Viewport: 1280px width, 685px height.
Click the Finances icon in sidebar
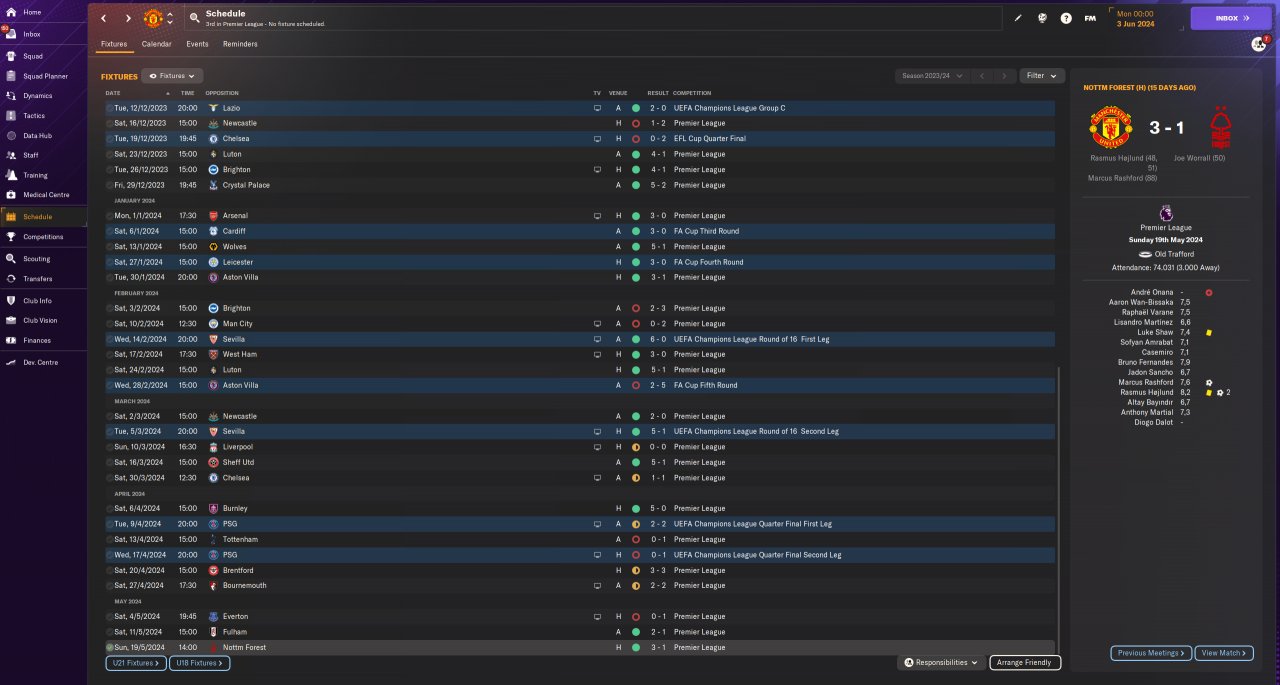[x=10, y=341]
